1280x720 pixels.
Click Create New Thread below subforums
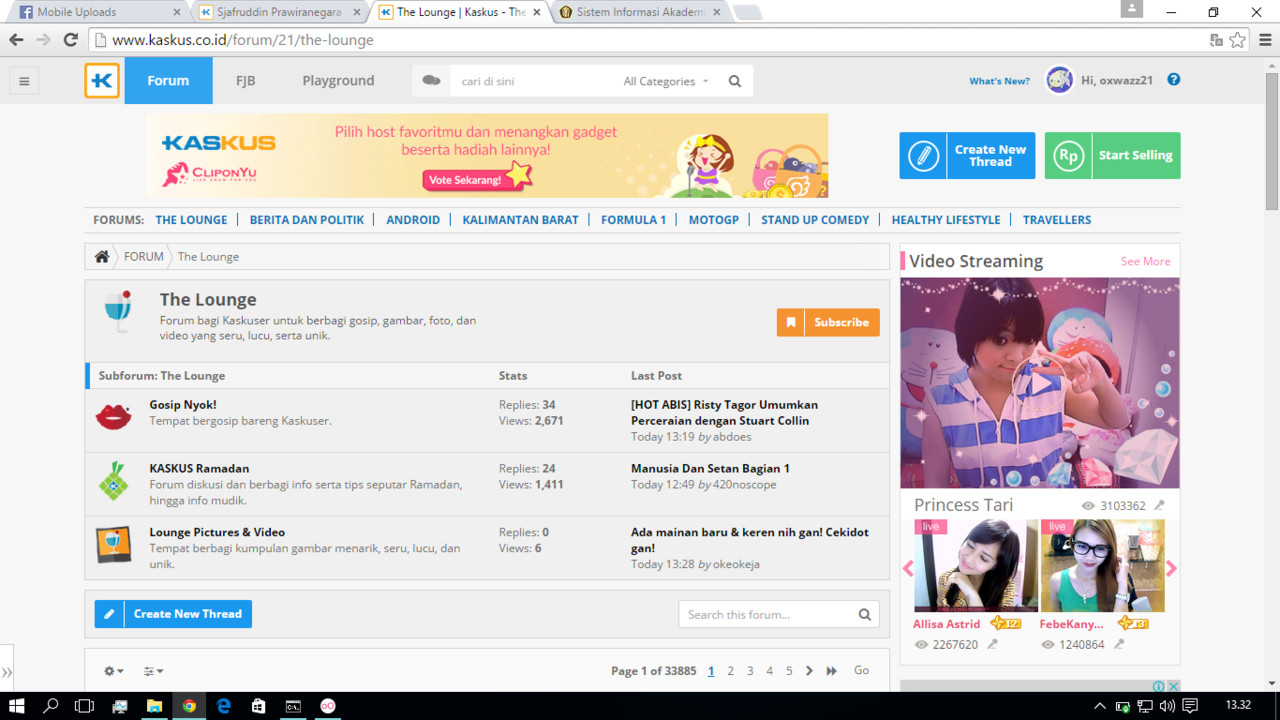click(x=173, y=614)
